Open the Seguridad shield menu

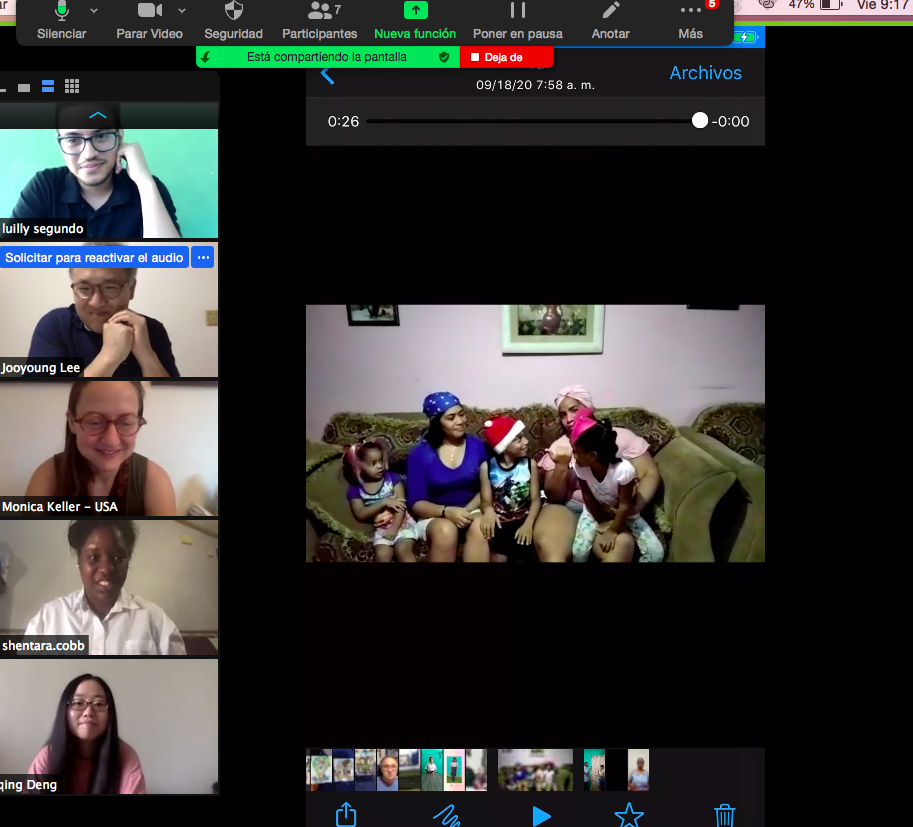233,20
